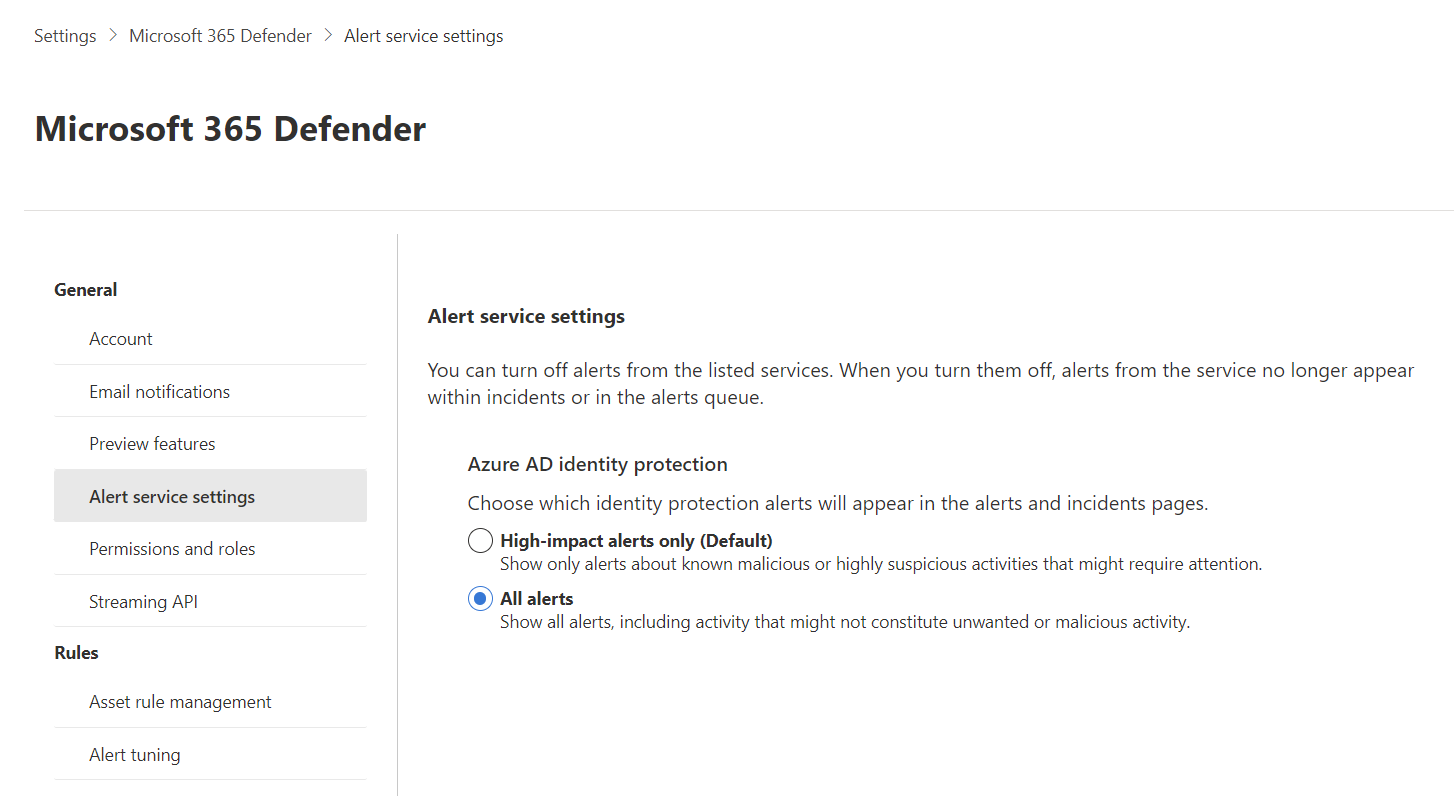Open Email notifications settings

[x=159, y=390]
